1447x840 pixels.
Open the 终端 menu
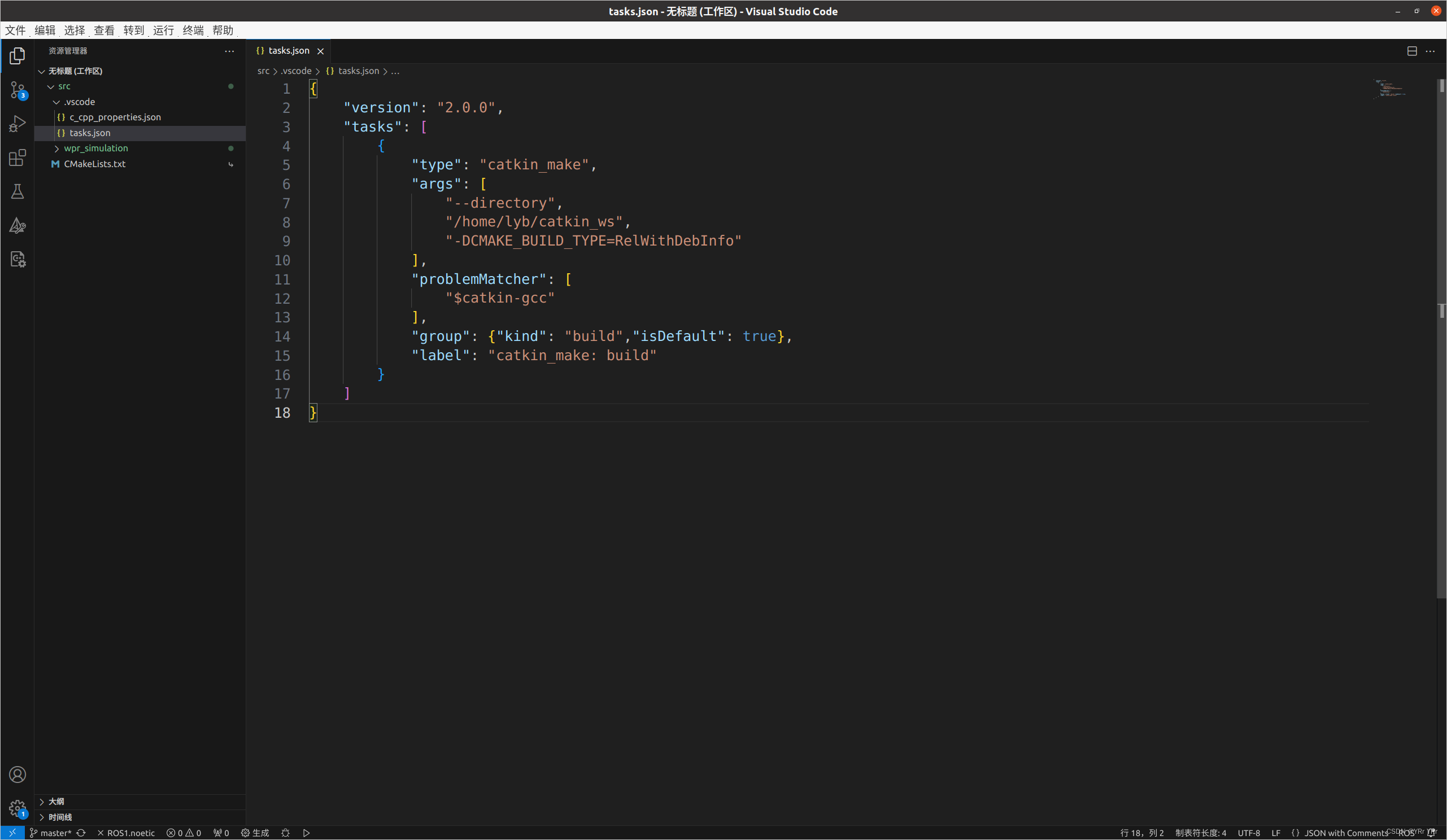tap(193, 30)
